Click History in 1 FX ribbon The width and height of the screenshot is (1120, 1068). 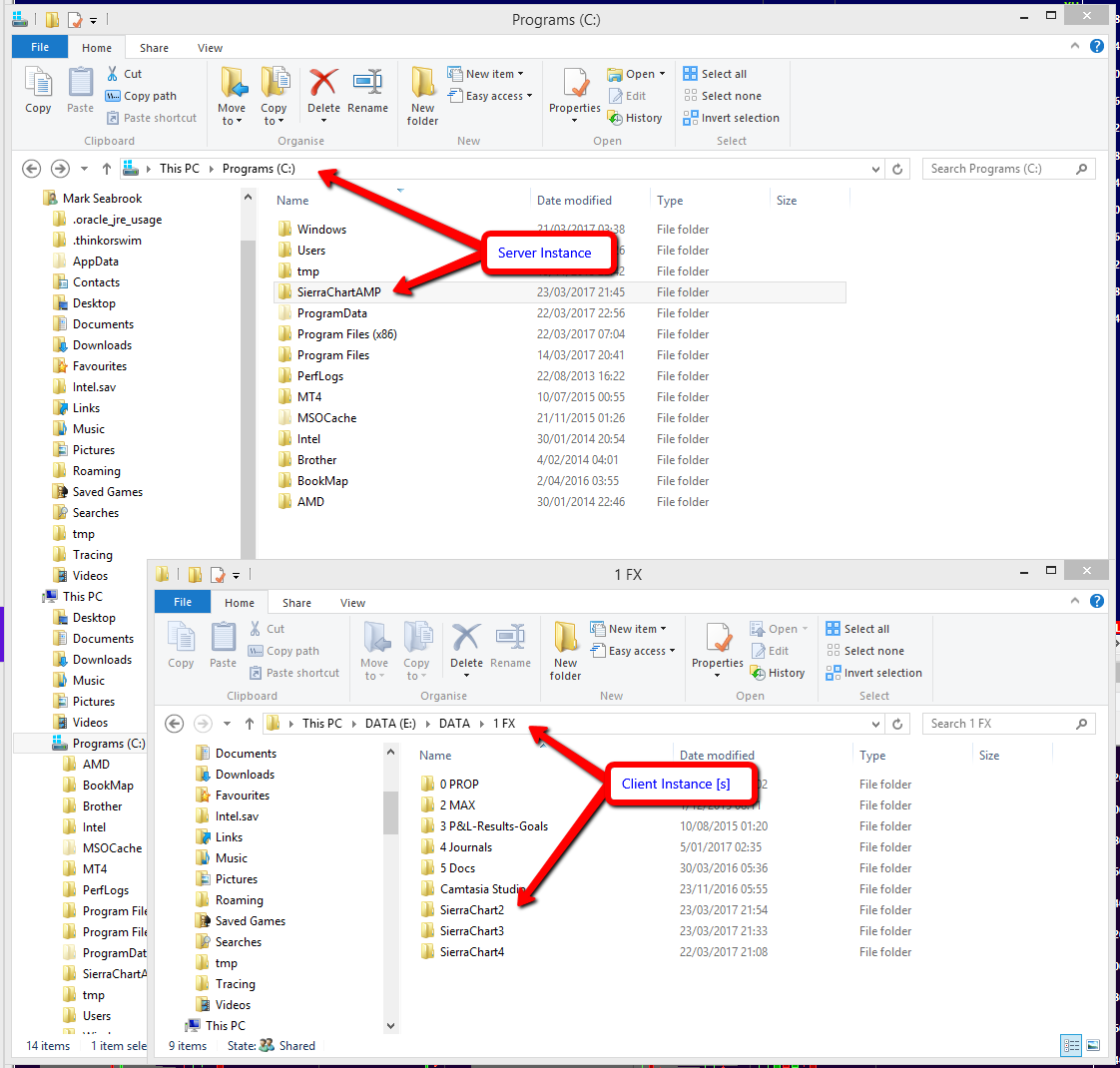pos(778,673)
